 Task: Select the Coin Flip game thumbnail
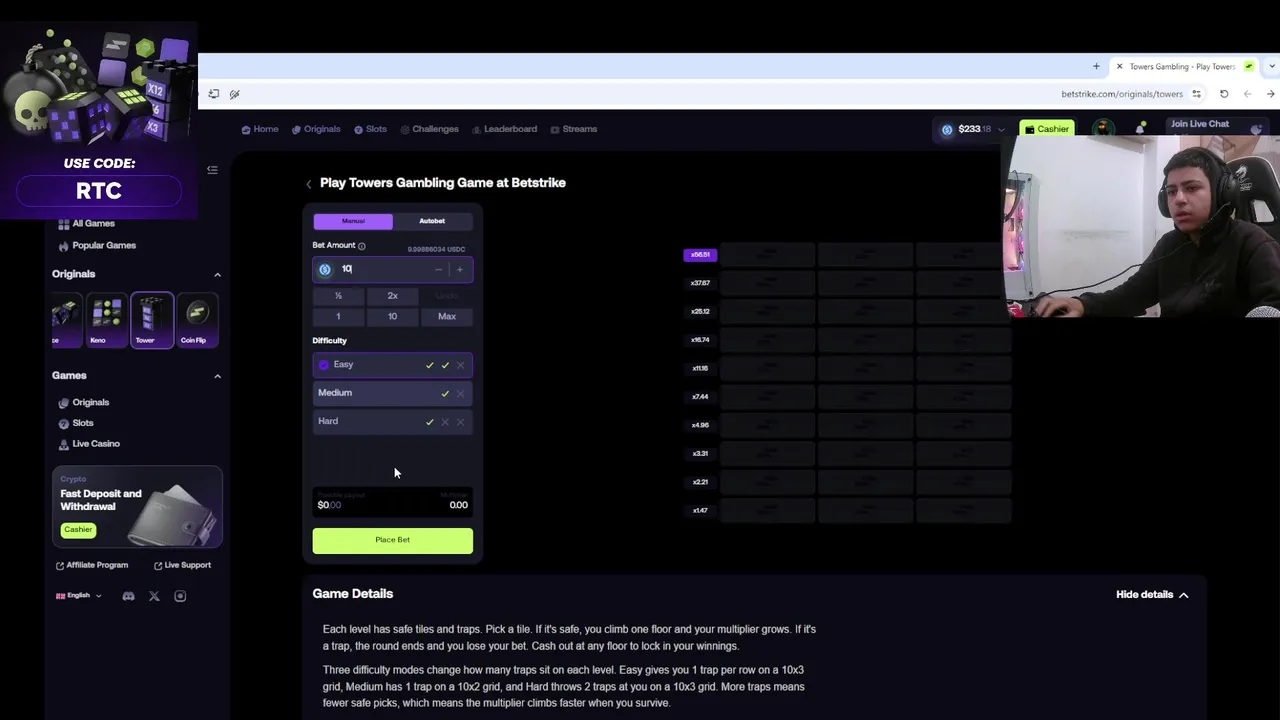[x=197, y=320]
